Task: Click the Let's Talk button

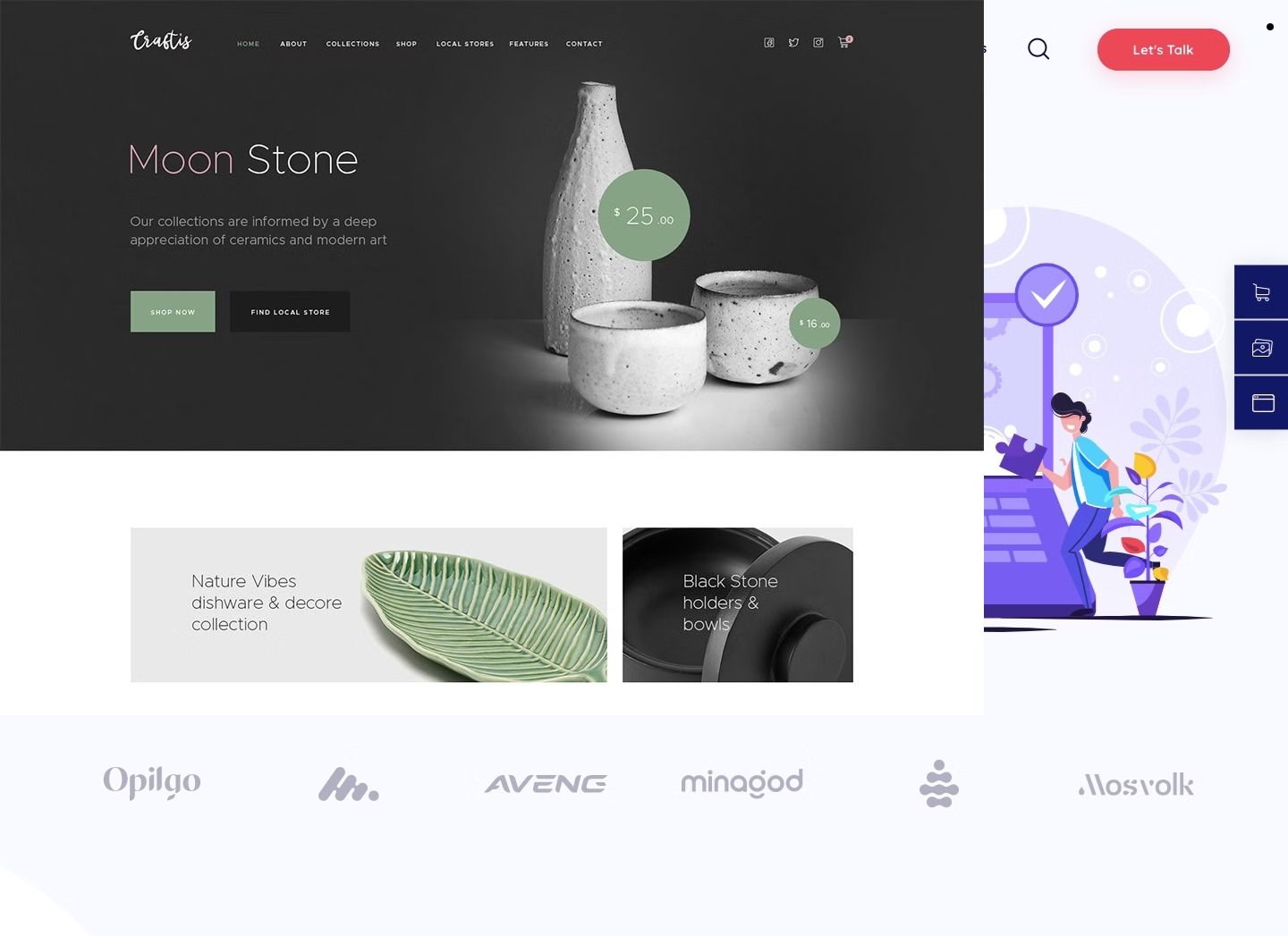Action: [x=1163, y=49]
